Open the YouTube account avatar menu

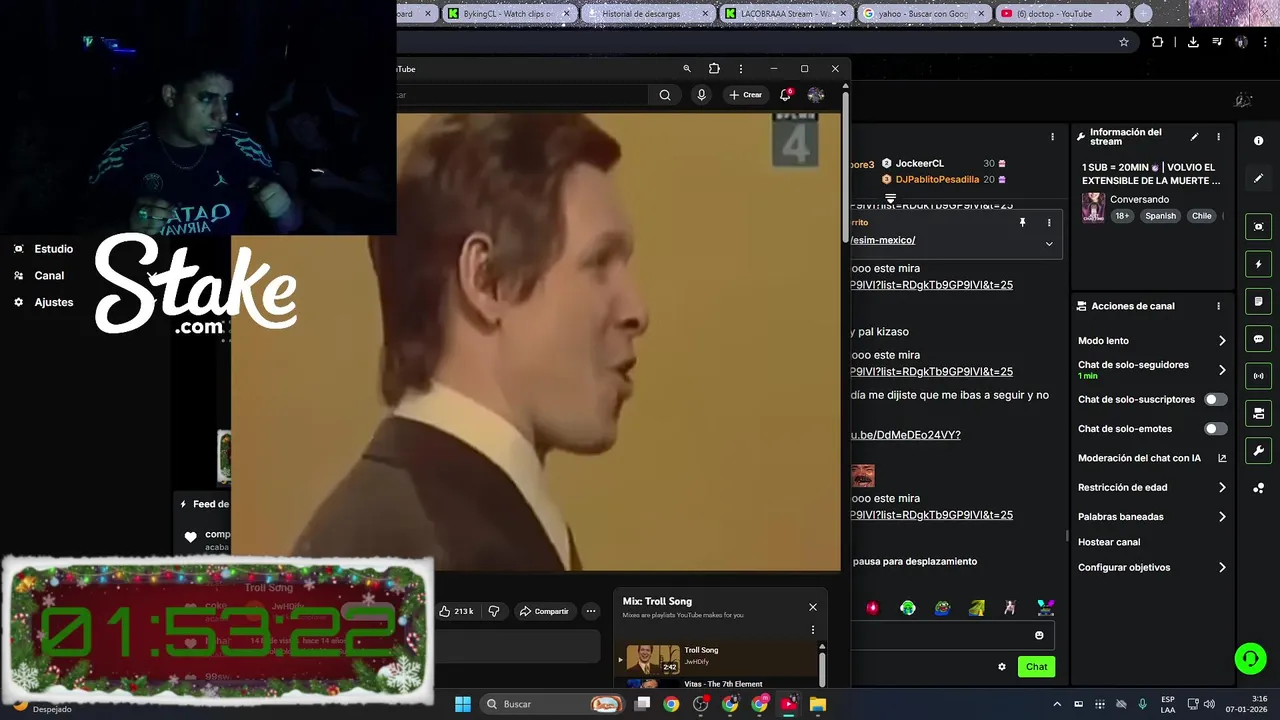tap(816, 95)
